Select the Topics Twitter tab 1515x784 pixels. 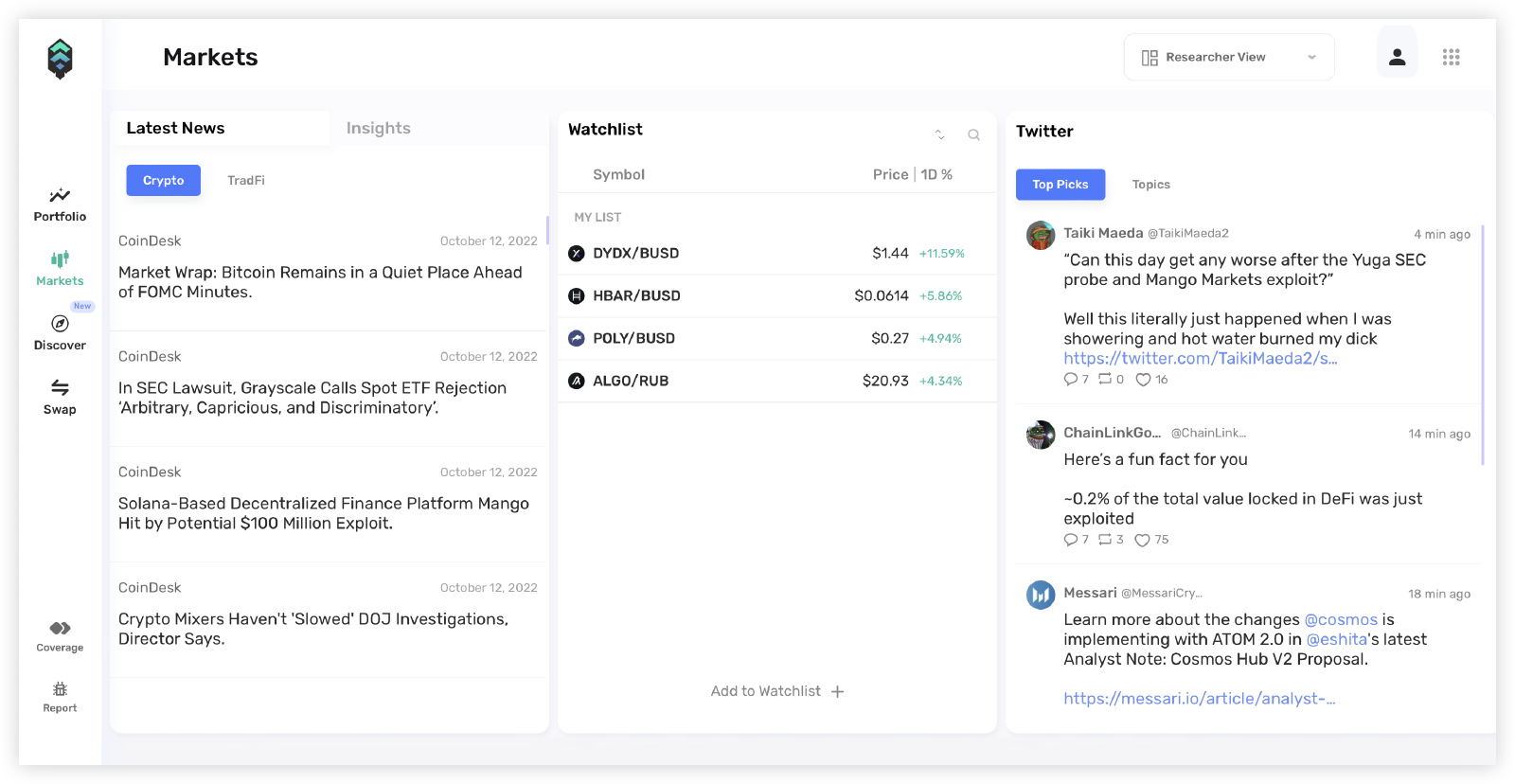coord(1150,185)
